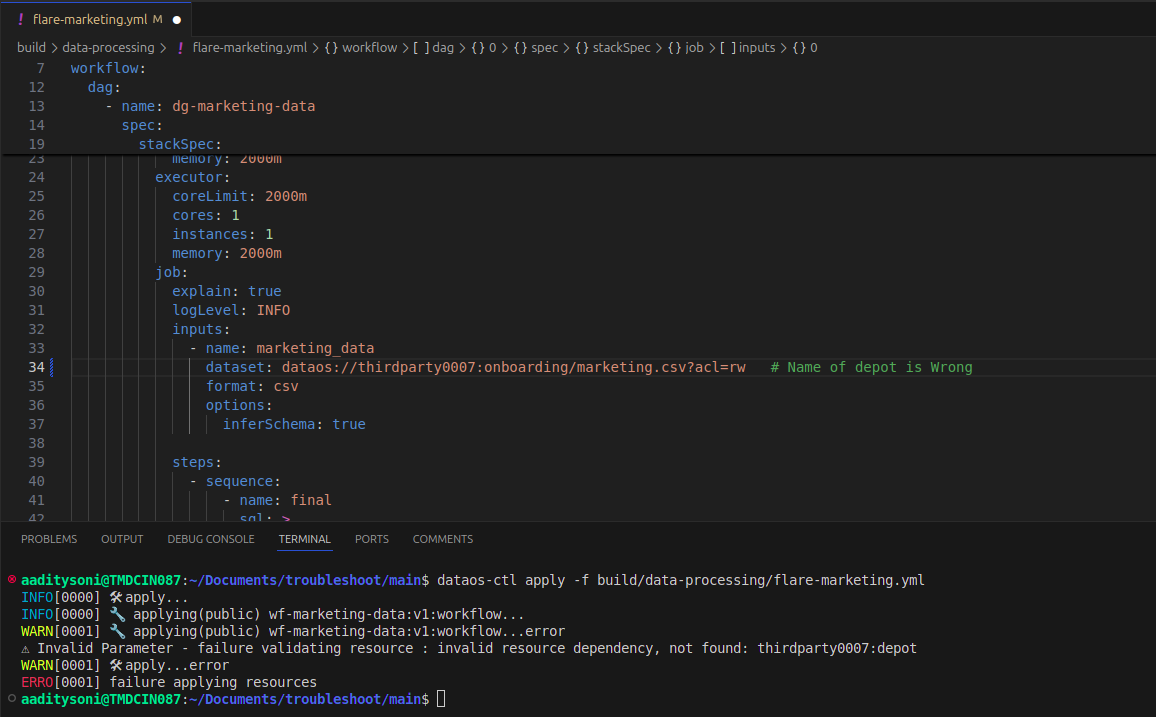The image size is (1156, 717).
Task: Click line number 24 in the gutter
Action: [x=36, y=178]
